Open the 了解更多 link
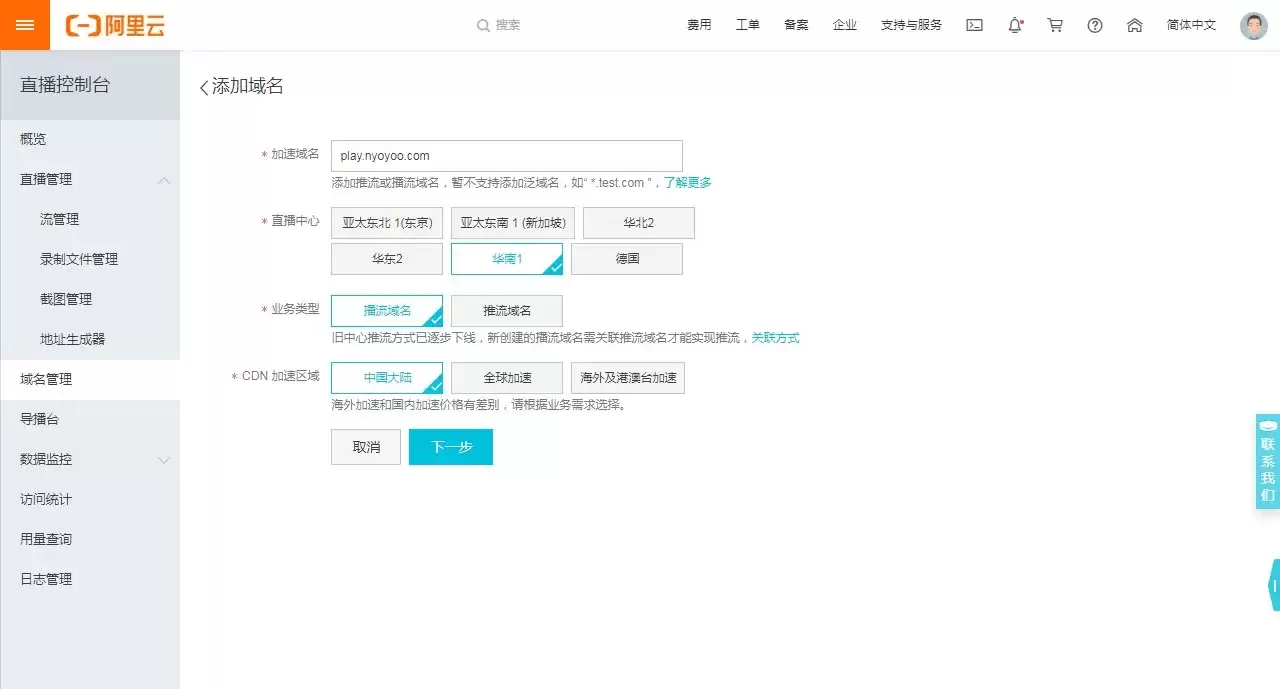1280x689 pixels. (688, 183)
